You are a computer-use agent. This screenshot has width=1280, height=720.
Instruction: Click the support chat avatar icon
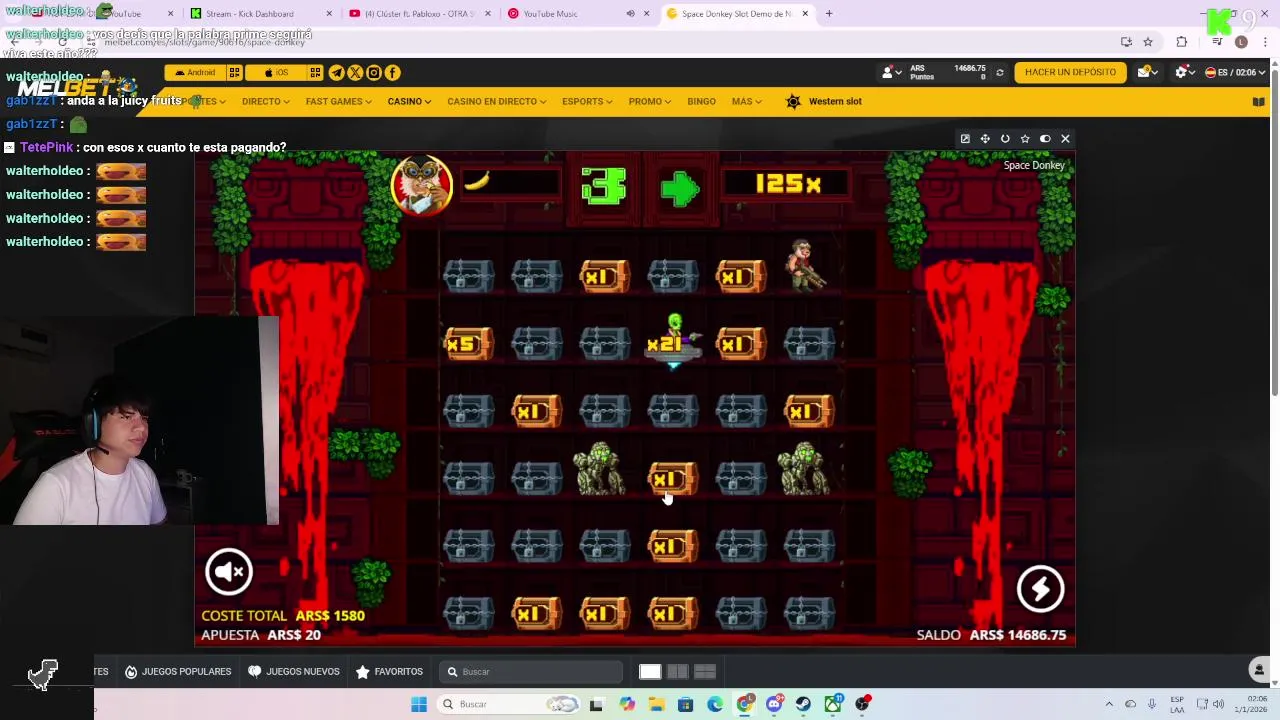click(1260, 670)
